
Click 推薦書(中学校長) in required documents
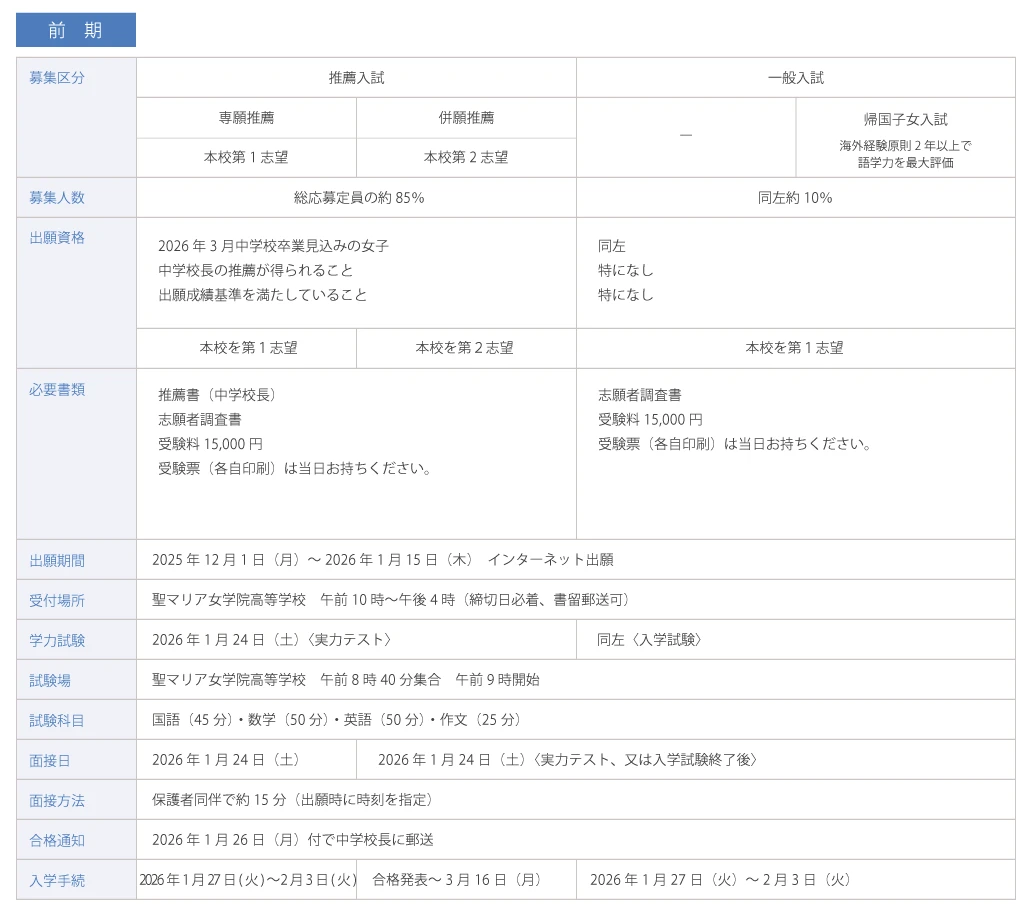click(x=217, y=395)
